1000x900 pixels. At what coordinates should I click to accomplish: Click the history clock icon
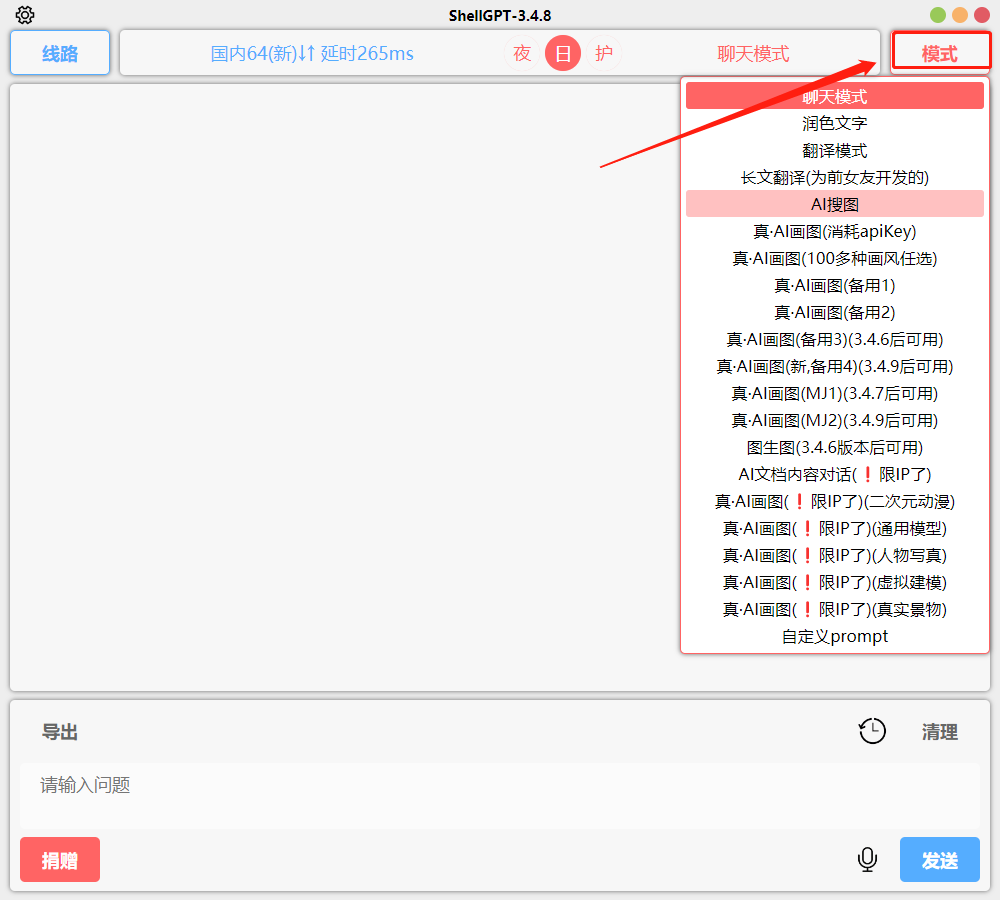(x=872, y=731)
